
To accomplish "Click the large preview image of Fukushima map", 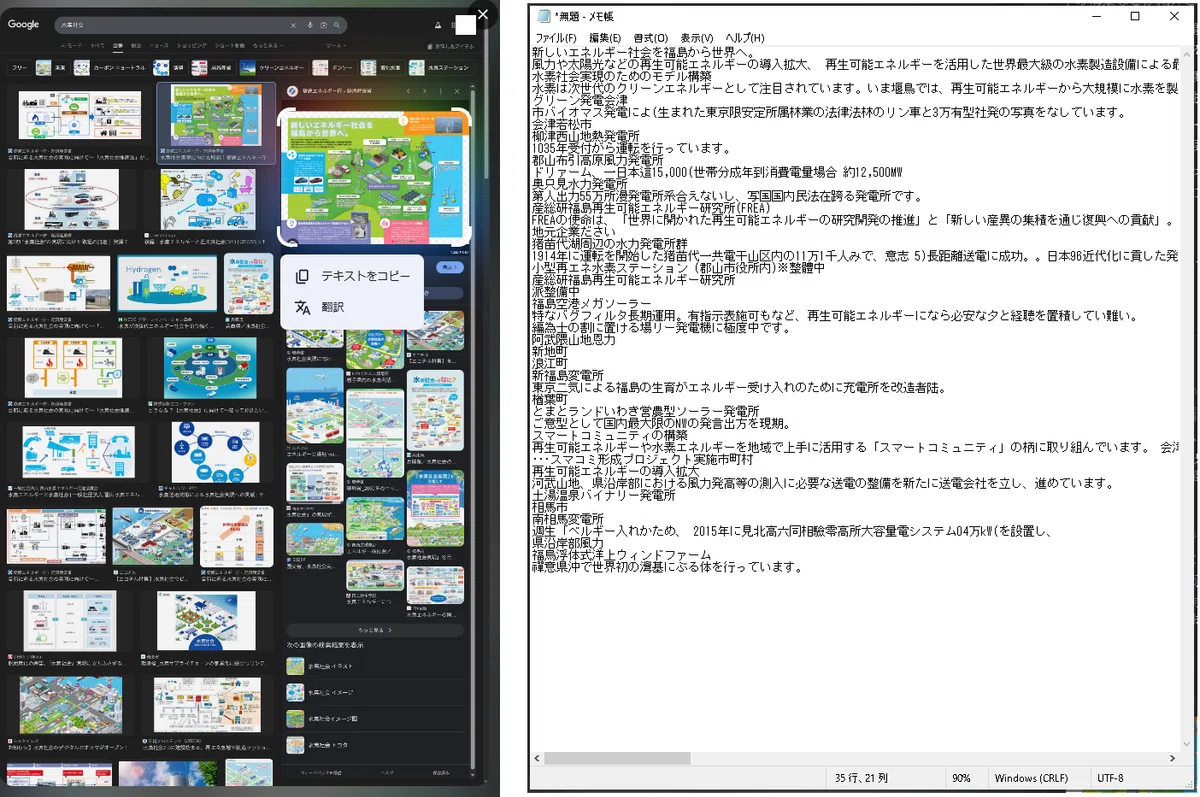I will point(374,176).
